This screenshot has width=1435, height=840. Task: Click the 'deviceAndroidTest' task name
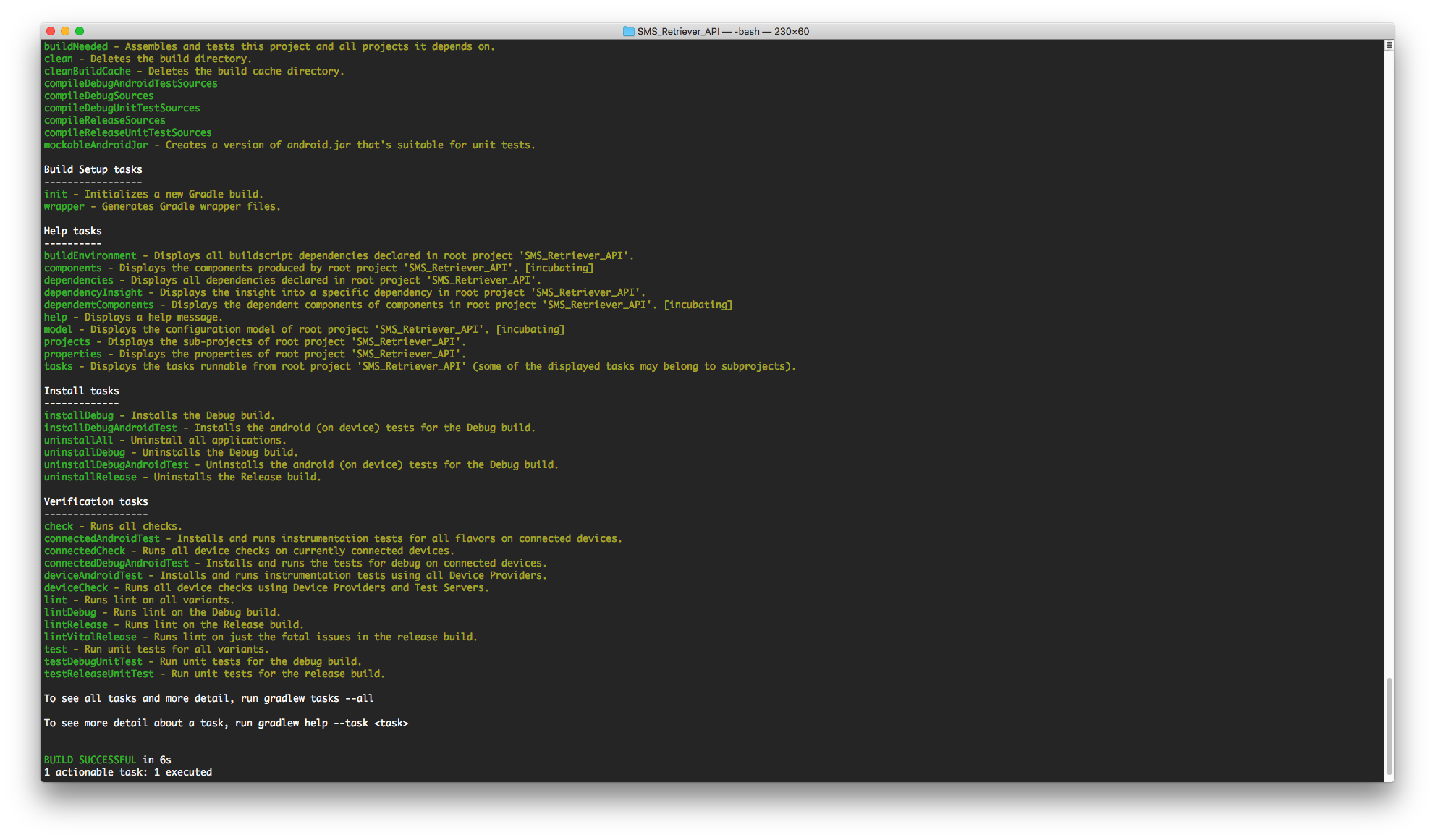pos(93,575)
